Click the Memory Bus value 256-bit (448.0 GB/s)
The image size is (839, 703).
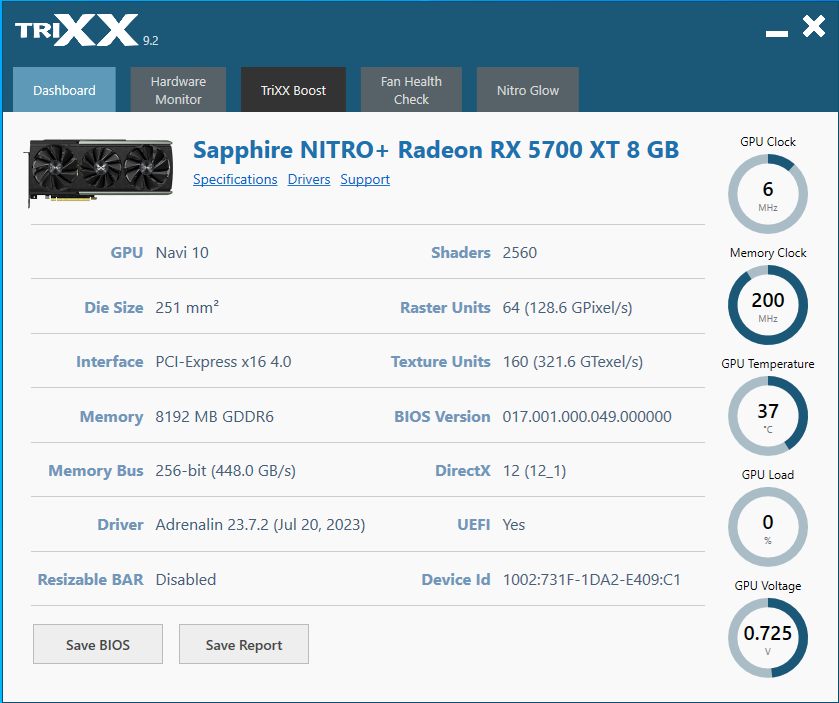coord(225,471)
